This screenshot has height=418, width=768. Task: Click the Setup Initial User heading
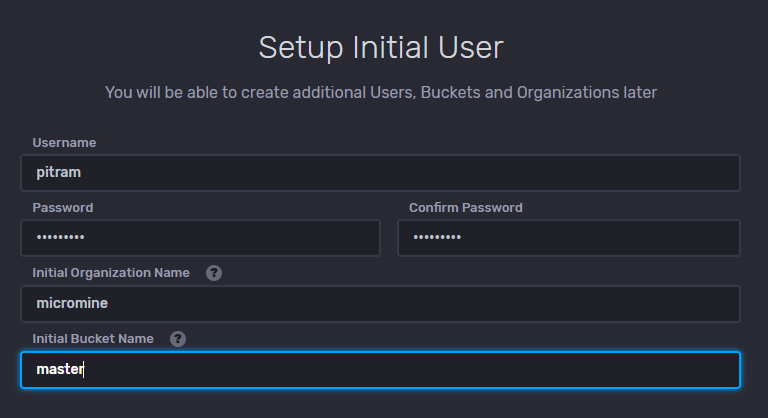click(381, 48)
